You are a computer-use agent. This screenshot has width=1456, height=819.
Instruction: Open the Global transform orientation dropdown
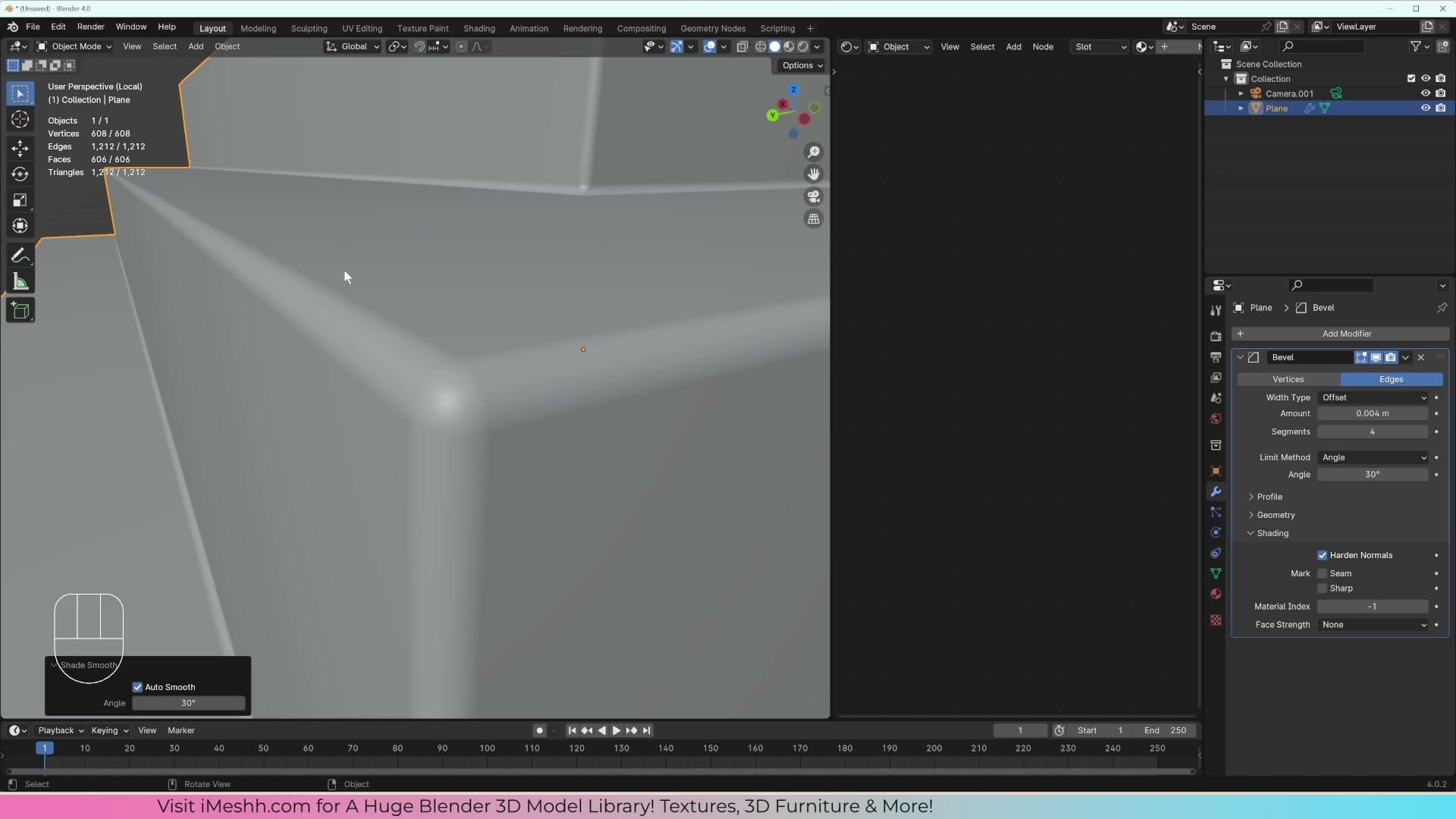pos(353,46)
